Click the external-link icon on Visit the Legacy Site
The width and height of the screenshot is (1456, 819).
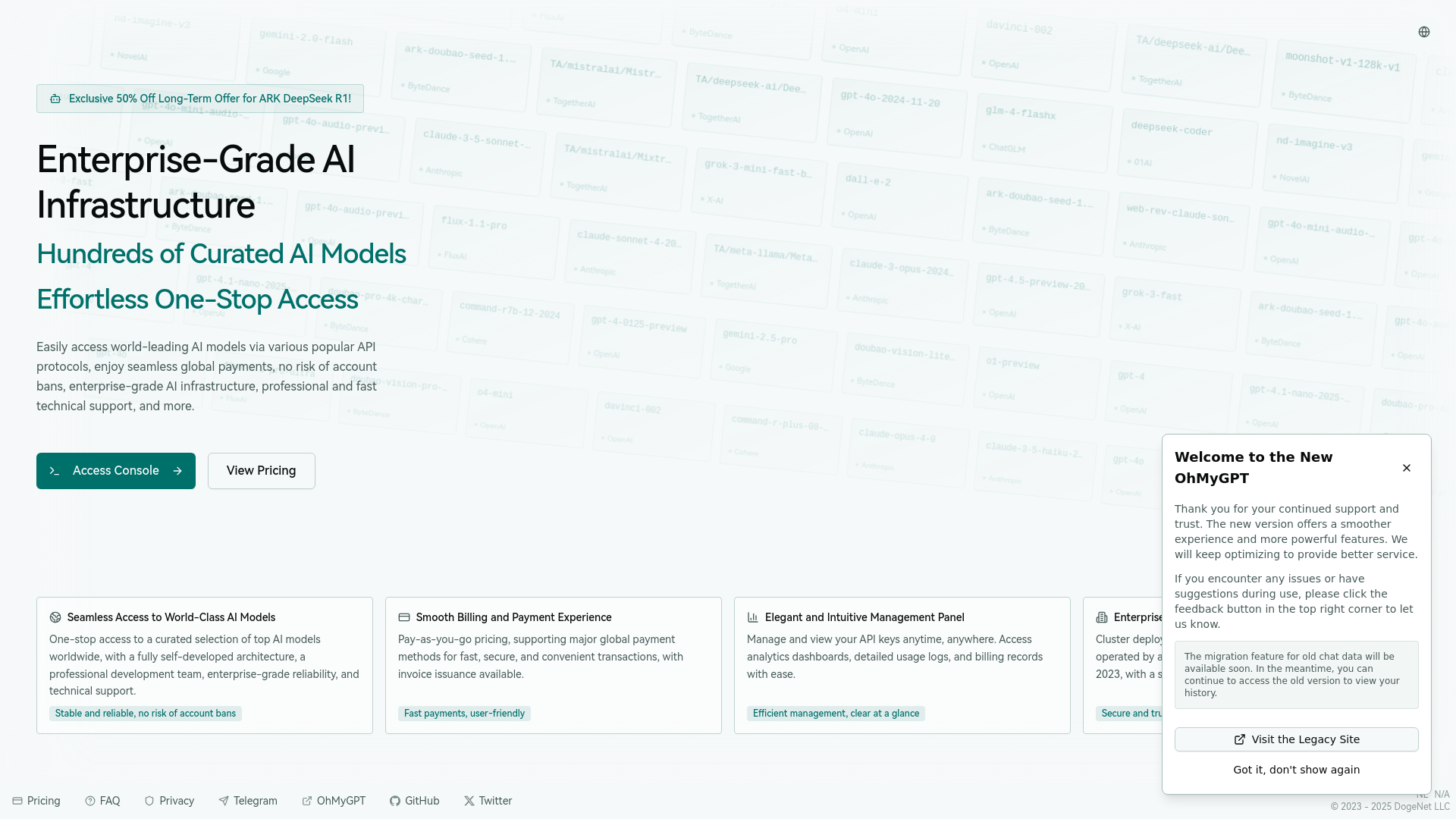coord(1240,739)
